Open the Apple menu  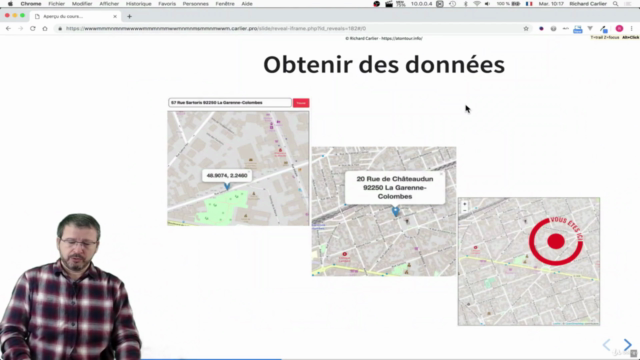10,4
